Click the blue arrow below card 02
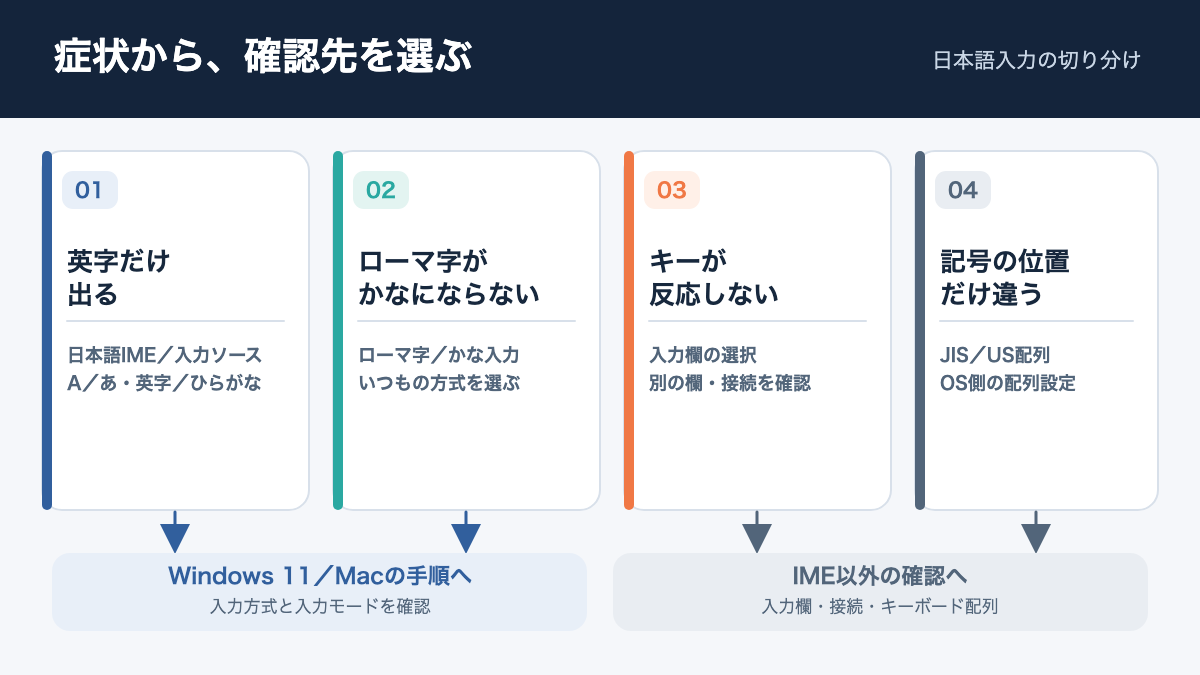The width and height of the screenshot is (1200, 675). [x=466, y=532]
